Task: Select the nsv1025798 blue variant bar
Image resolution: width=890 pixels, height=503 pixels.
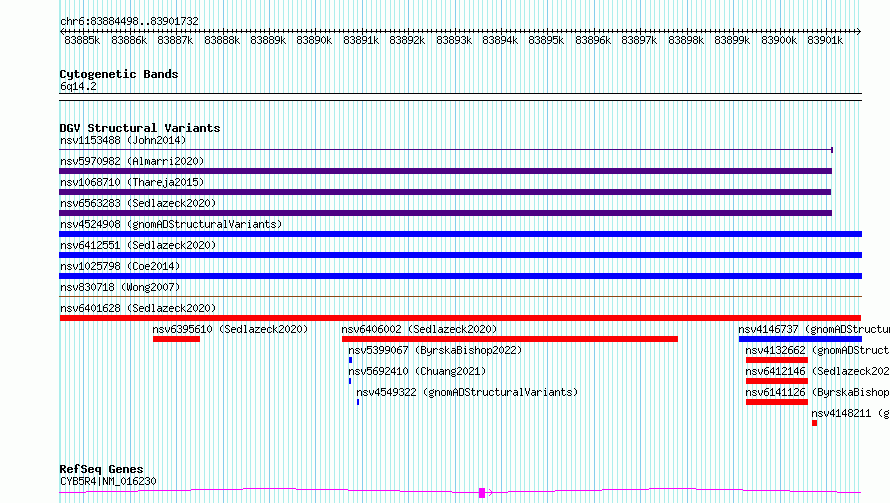Action: (460, 276)
